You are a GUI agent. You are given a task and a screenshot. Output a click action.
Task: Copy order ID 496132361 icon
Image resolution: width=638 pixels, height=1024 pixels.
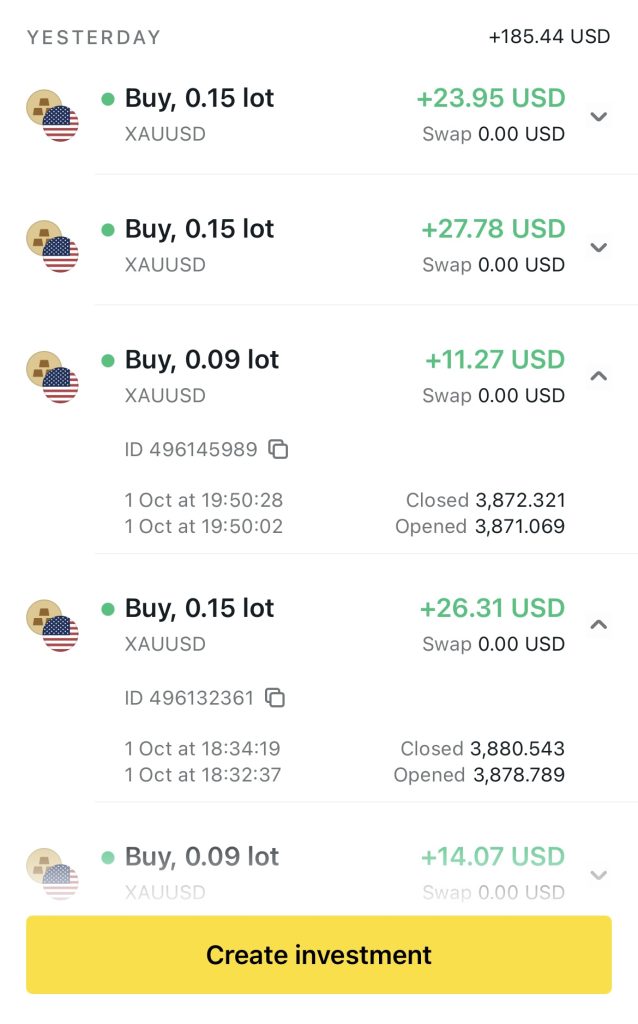(275, 698)
